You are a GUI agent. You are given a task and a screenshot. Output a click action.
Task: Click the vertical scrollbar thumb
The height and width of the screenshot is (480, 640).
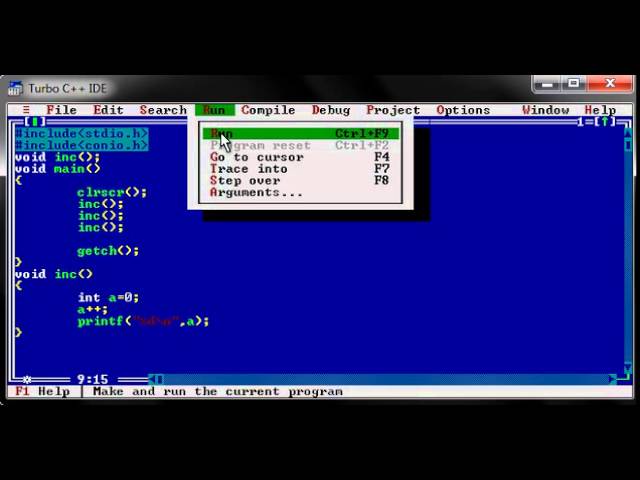[628, 145]
